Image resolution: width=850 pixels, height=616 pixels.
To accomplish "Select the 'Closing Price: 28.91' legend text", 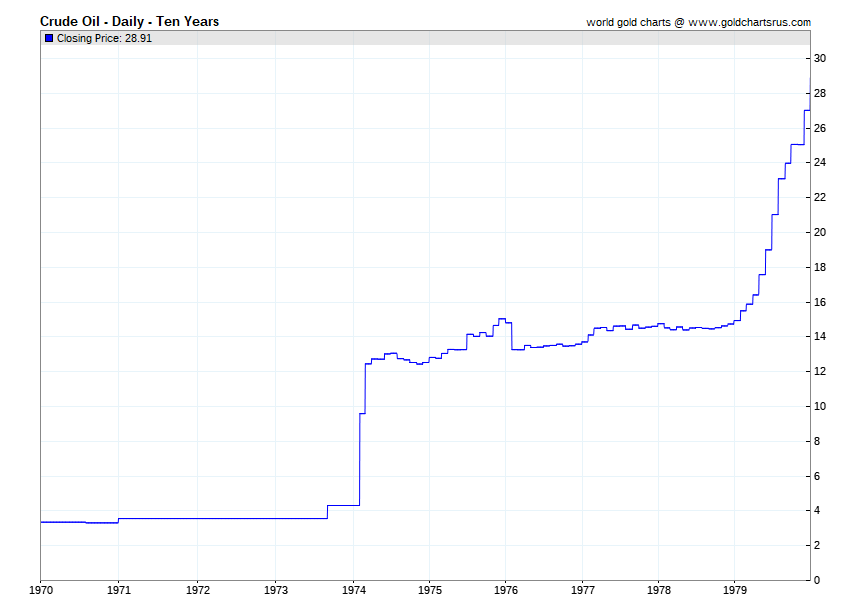I will 104,38.
